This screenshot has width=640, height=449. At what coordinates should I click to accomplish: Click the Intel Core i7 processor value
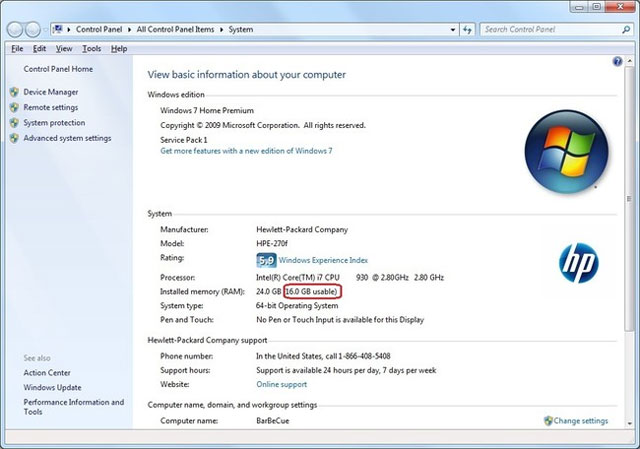(x=350, y=278)
